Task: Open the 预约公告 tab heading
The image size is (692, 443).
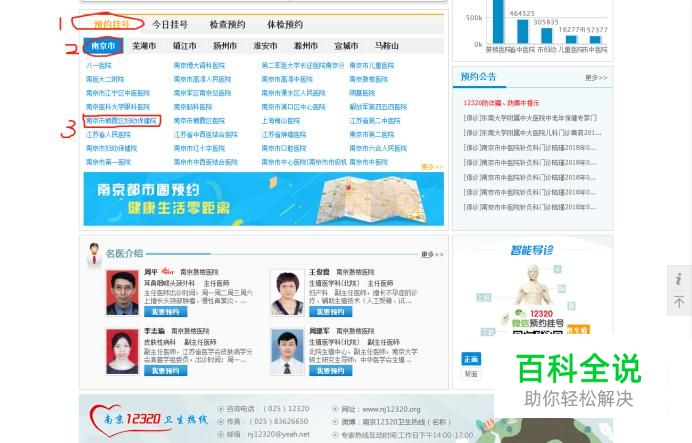Action: [x=479, y=77]
